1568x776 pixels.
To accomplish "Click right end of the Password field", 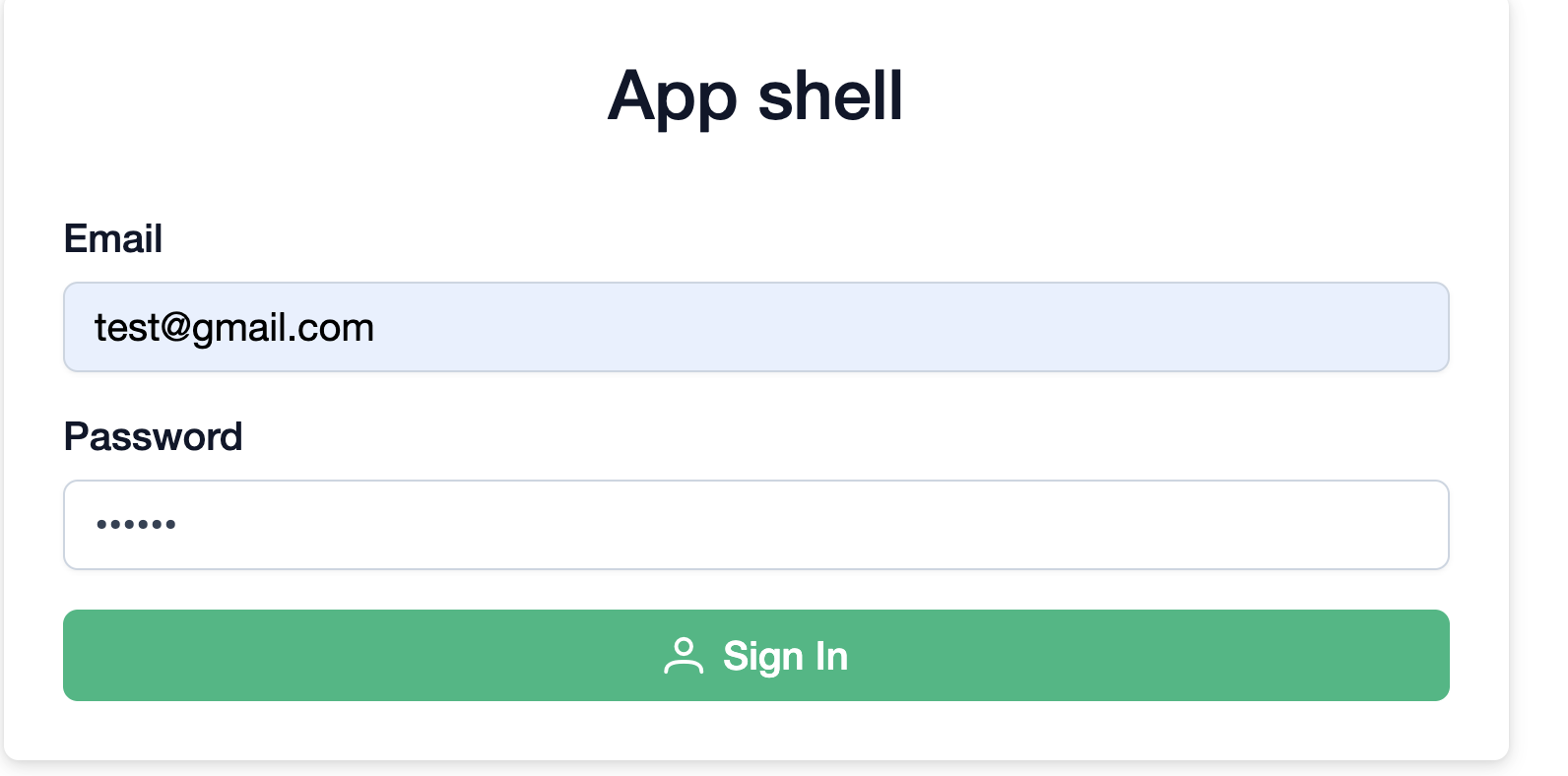I will (1408, 525).
